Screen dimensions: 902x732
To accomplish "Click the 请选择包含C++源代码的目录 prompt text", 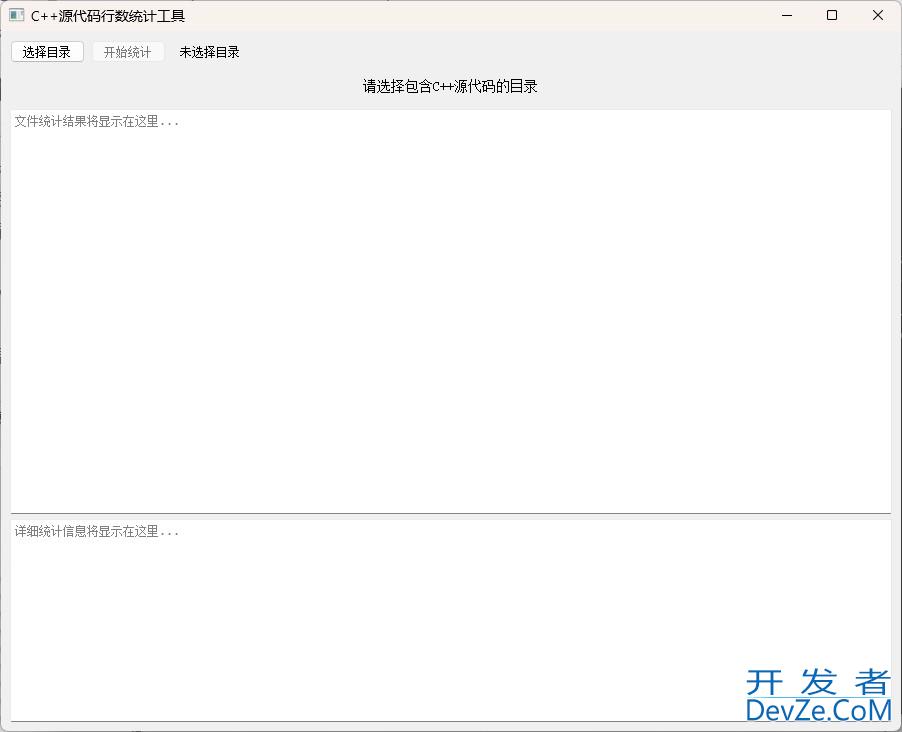I will click(450, 87).
